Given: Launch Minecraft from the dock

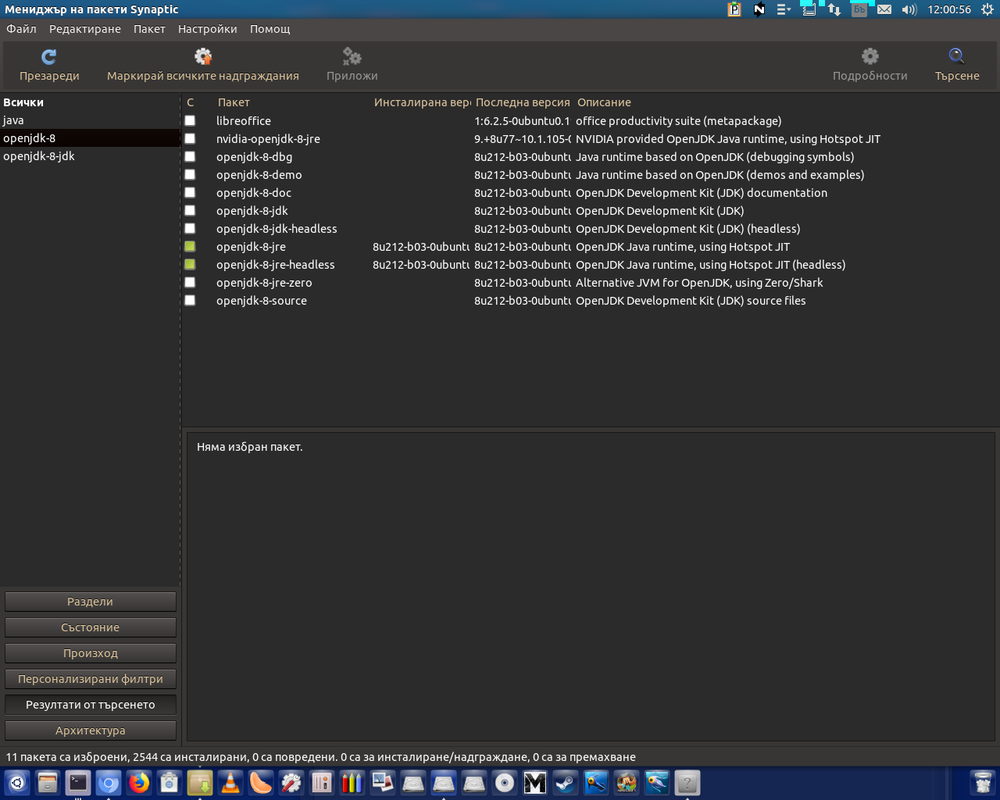Looking at the screenshot, I should tap(626, 783).
